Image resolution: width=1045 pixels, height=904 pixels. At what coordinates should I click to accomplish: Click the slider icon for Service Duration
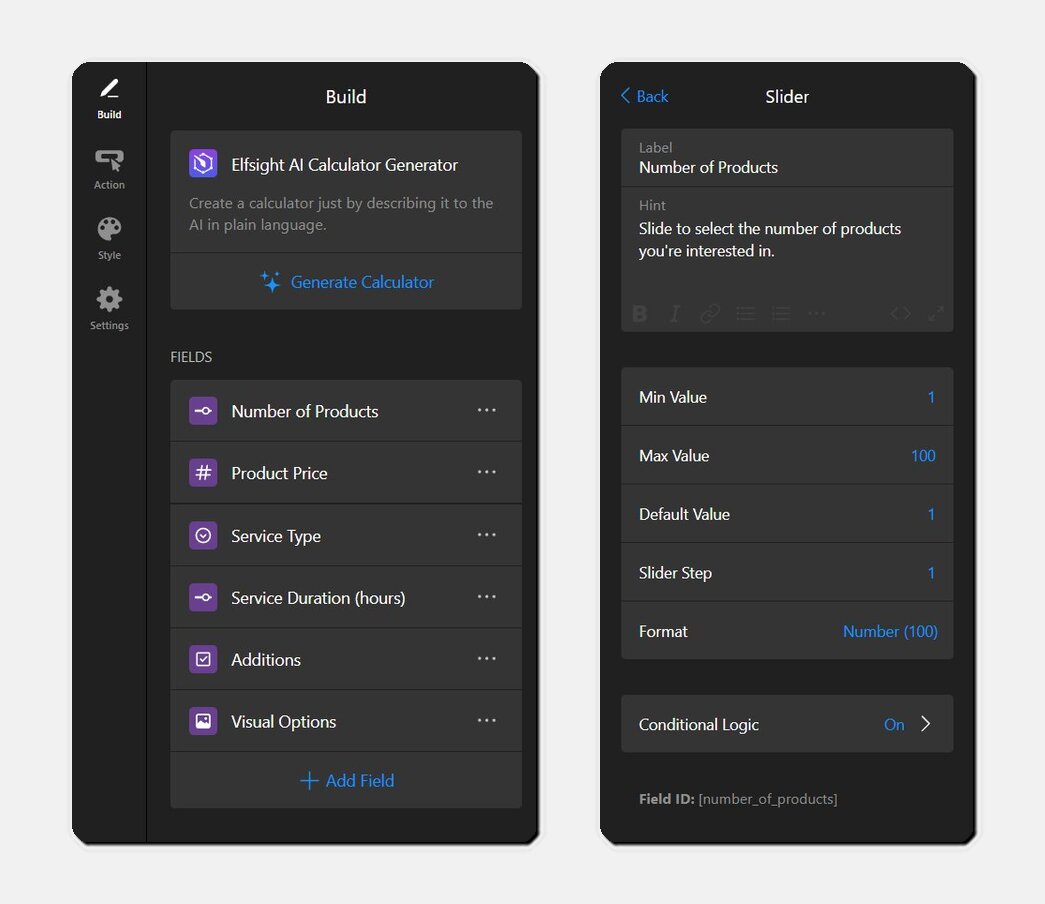point(203,597)
